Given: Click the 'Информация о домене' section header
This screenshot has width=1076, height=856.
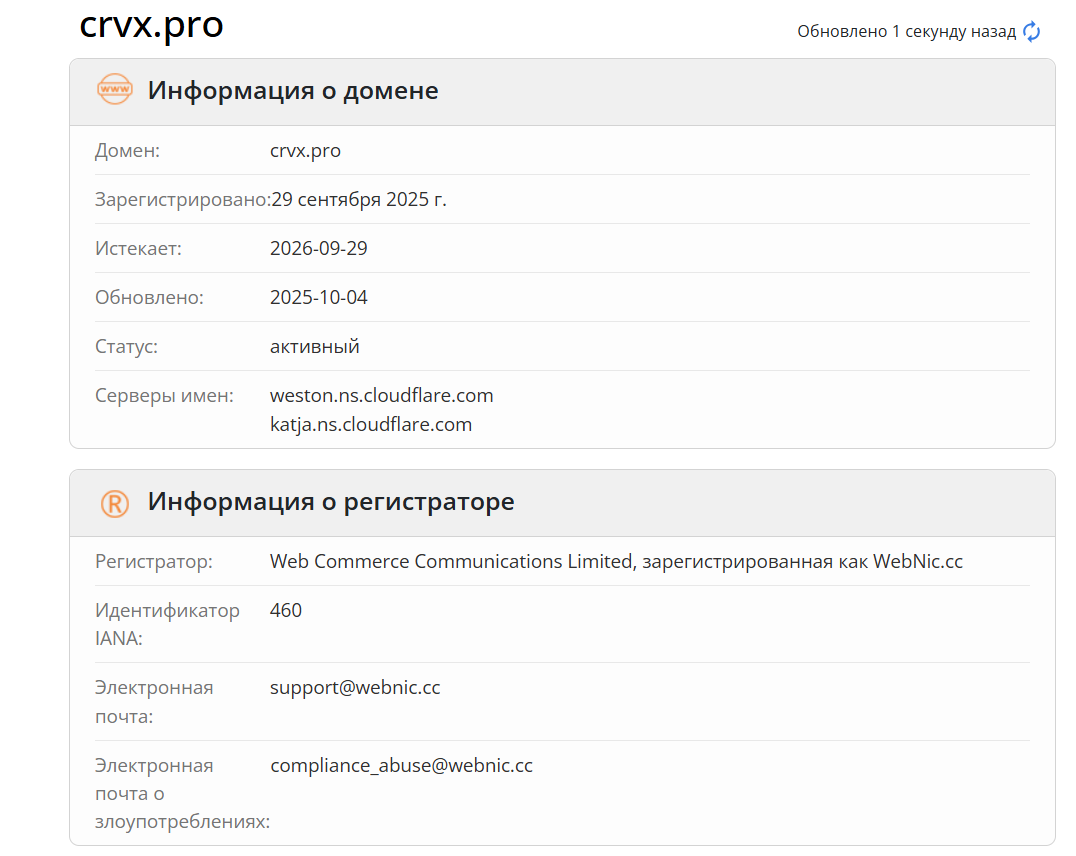Looking at the screenshot, I should 293,90.
